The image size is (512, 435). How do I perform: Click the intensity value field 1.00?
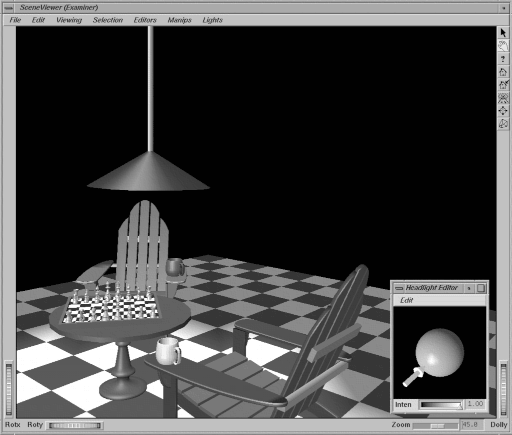pyautogui.click(x=476, y=404)
